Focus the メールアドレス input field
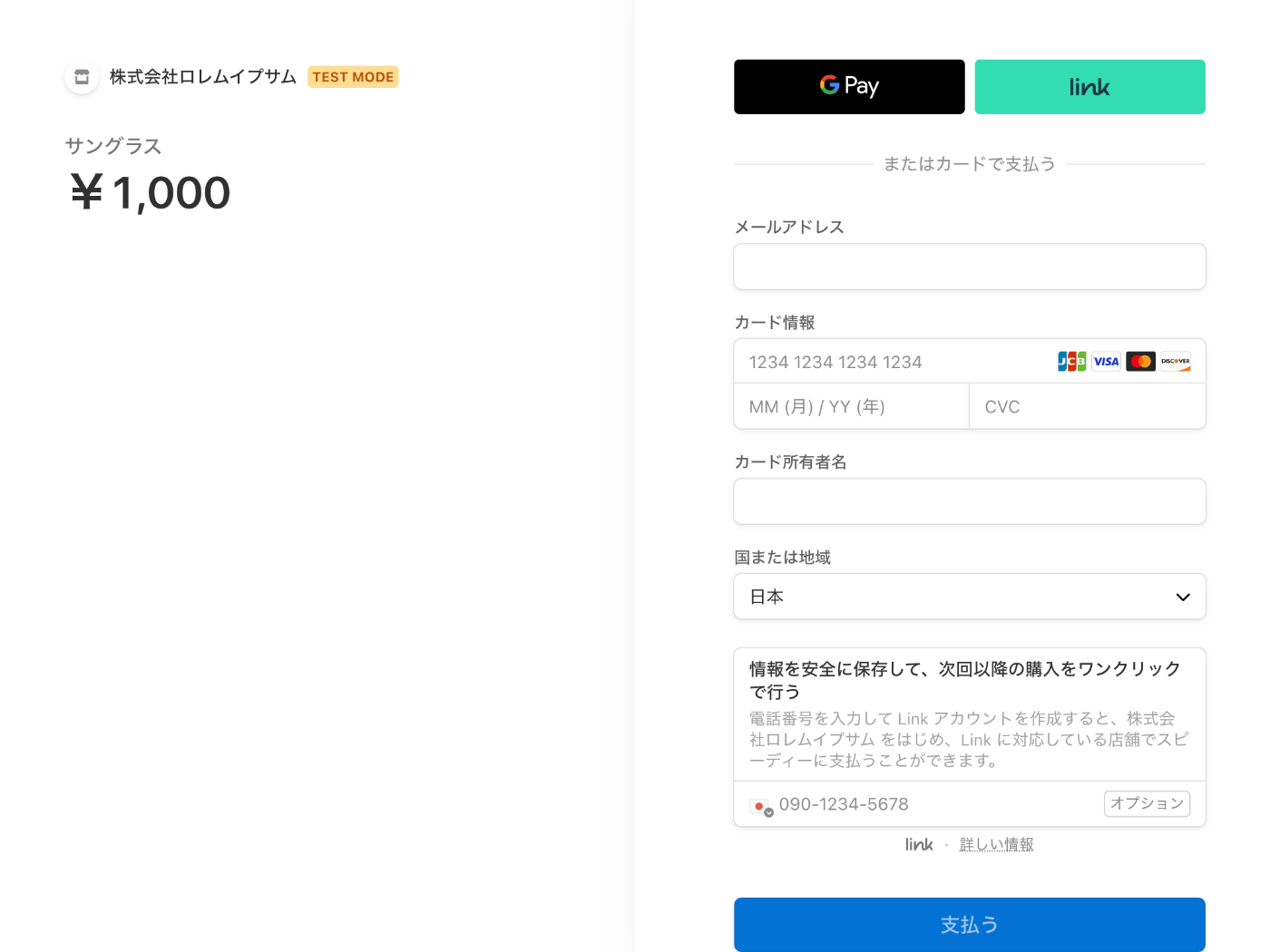The height and width of the screenshot is (952, 1270). click(970, 267)
